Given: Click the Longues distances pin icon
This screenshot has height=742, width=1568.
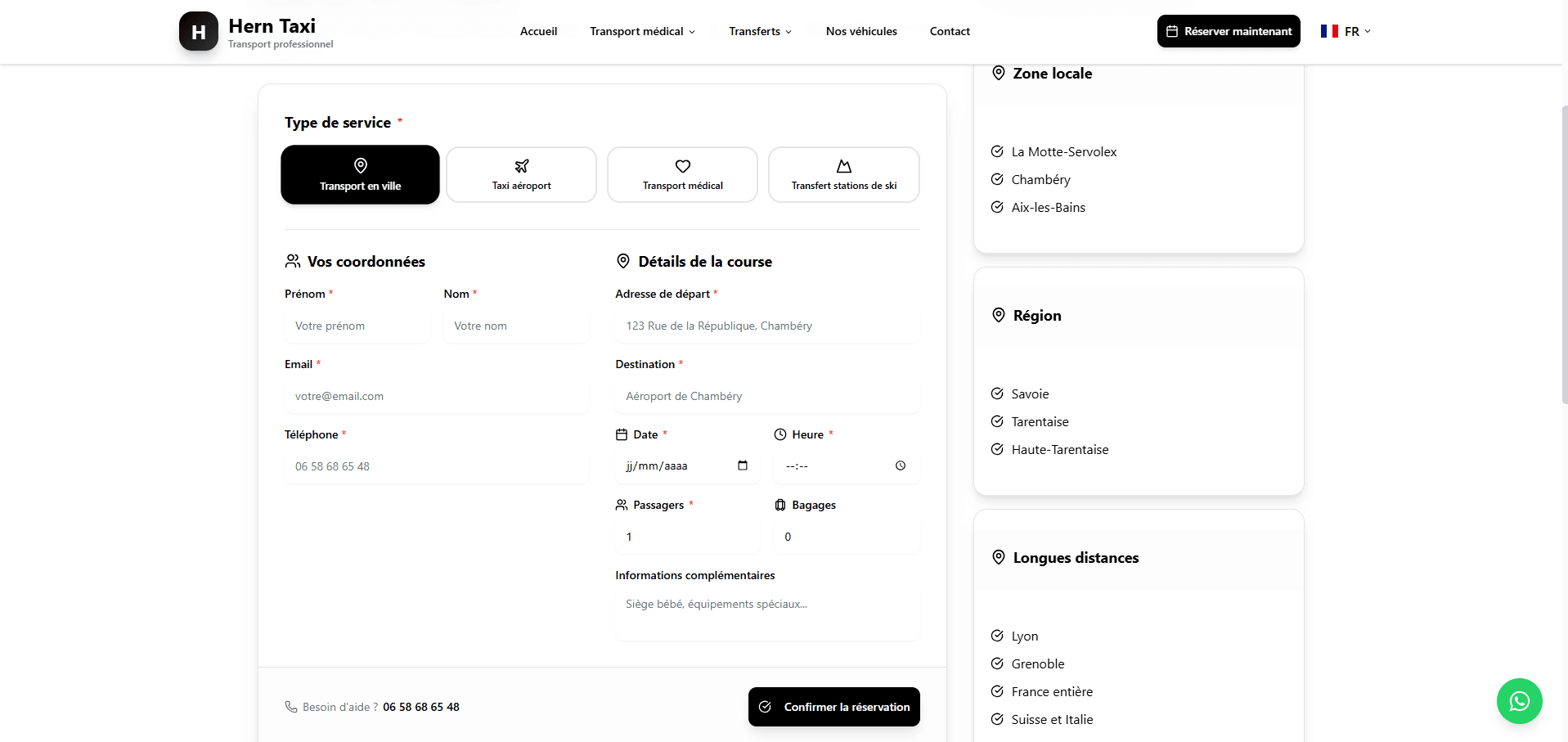Looking at the screenshot, I should tap(998, 557).
